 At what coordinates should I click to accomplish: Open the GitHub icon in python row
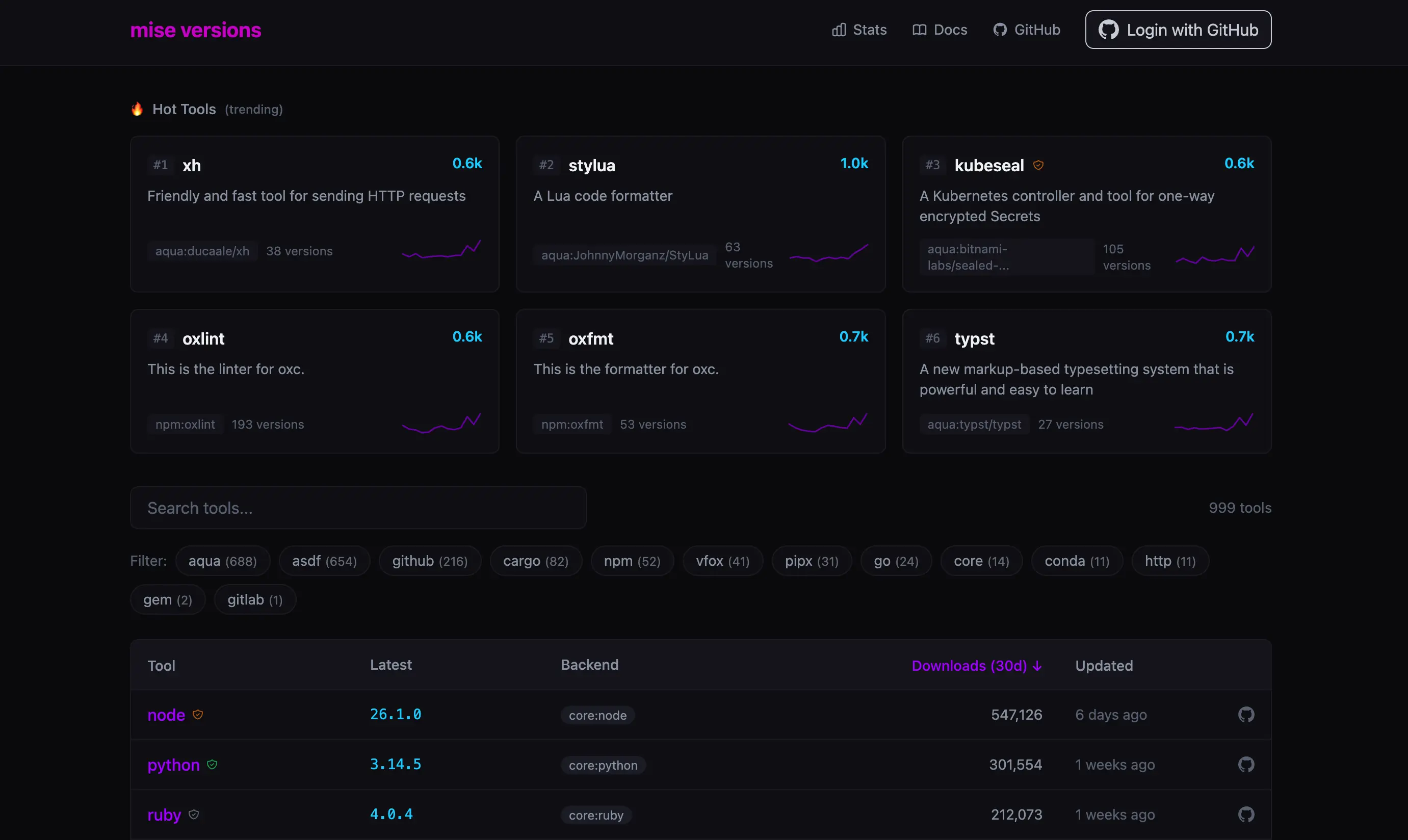(1245, 764)
